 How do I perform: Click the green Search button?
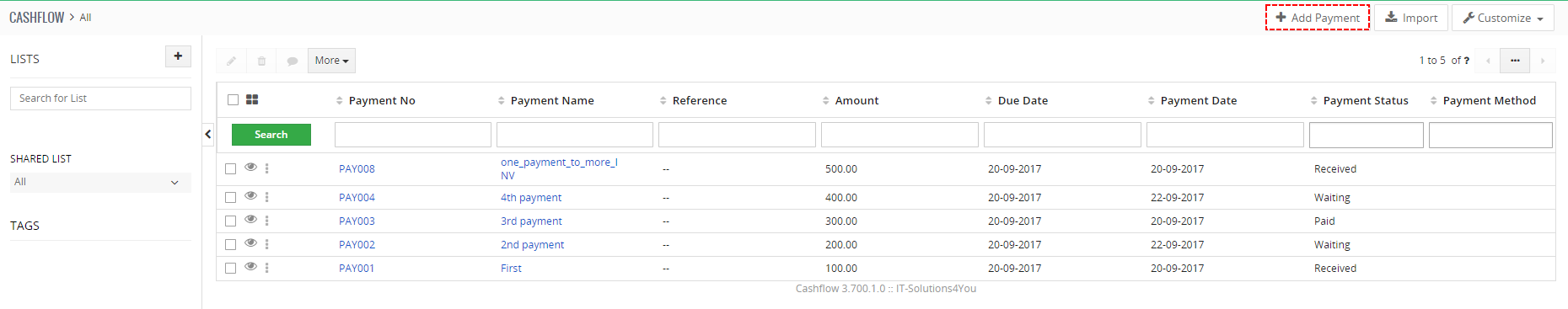271,135
